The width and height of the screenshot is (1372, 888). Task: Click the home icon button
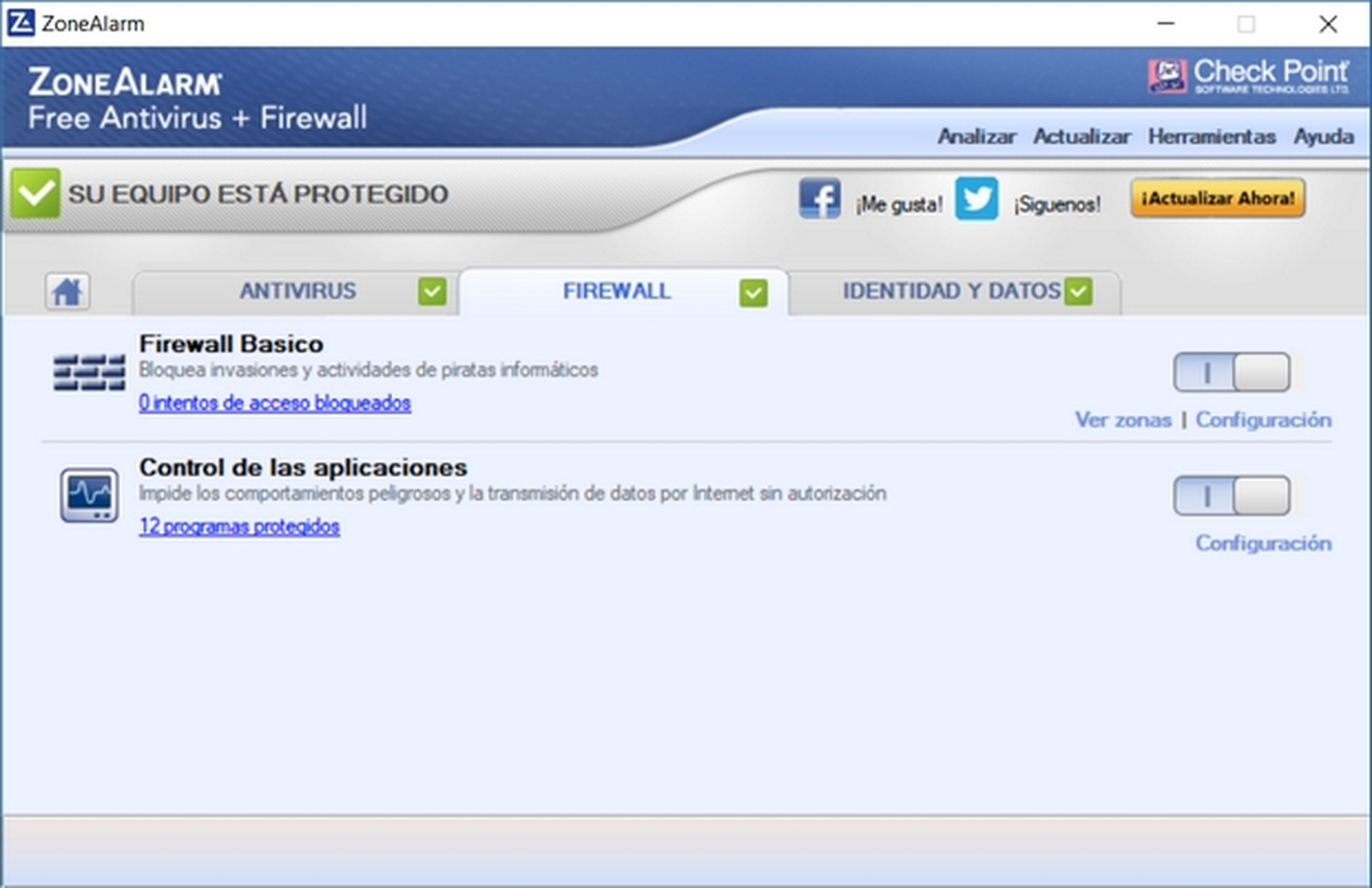[x=68, y=291]
